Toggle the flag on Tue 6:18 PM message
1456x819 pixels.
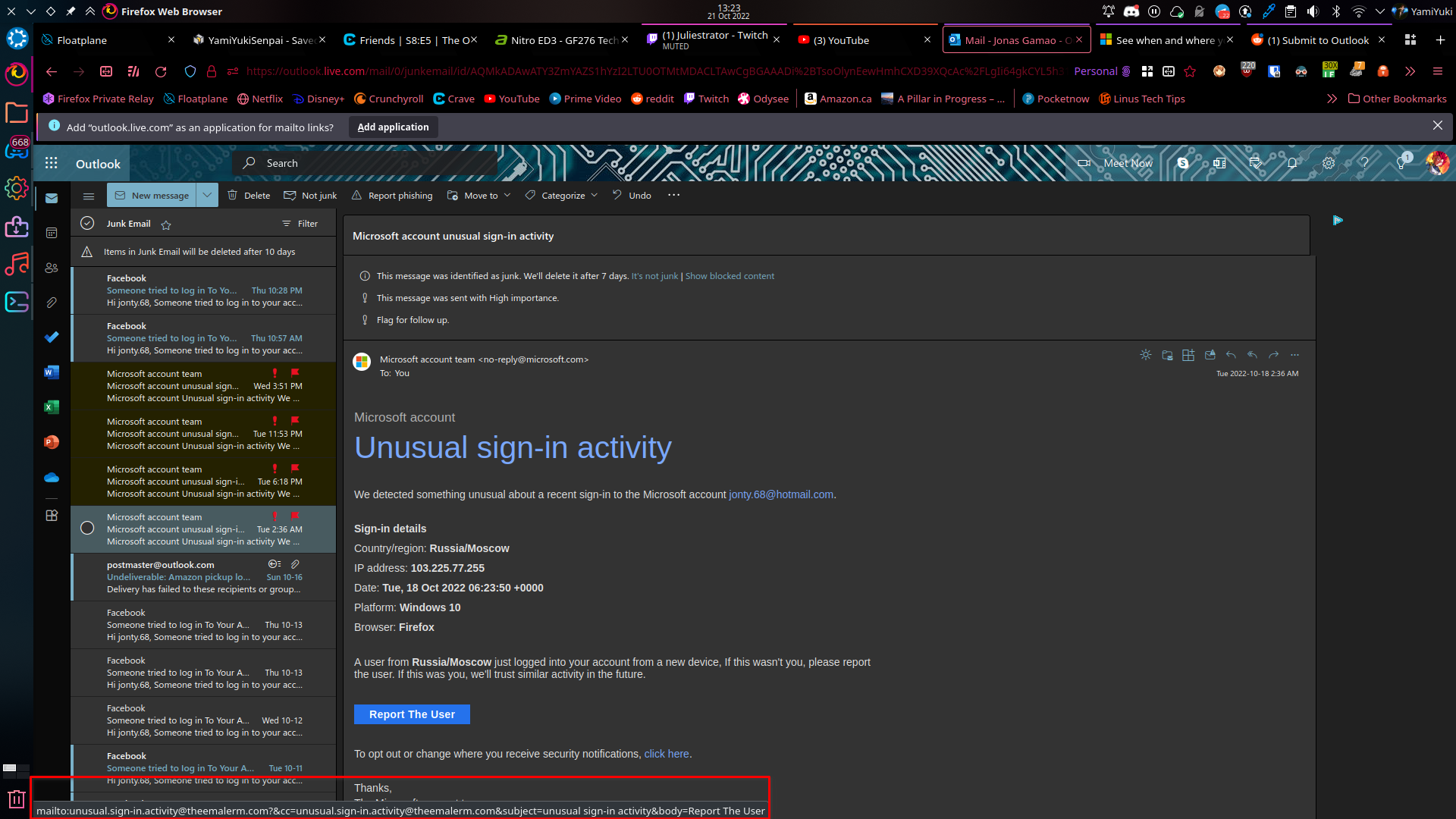(x=295, y=468)
